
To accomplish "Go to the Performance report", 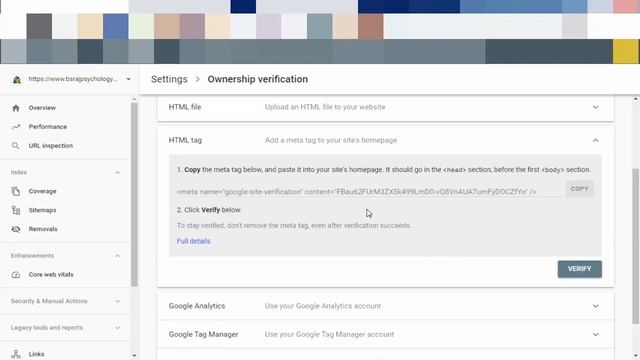I will click(48, 127).
